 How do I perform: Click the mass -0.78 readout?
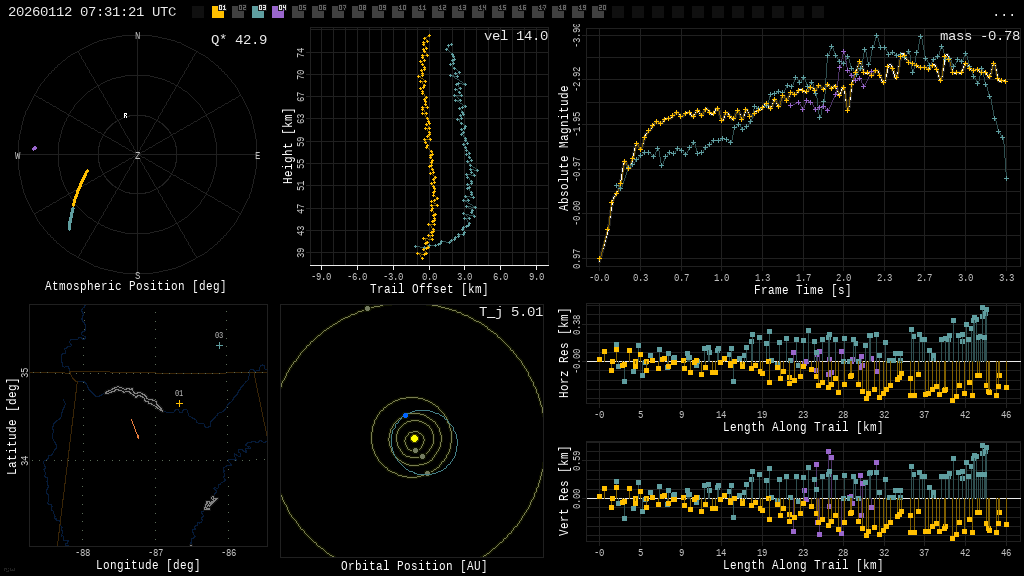(x=979, y=36)
